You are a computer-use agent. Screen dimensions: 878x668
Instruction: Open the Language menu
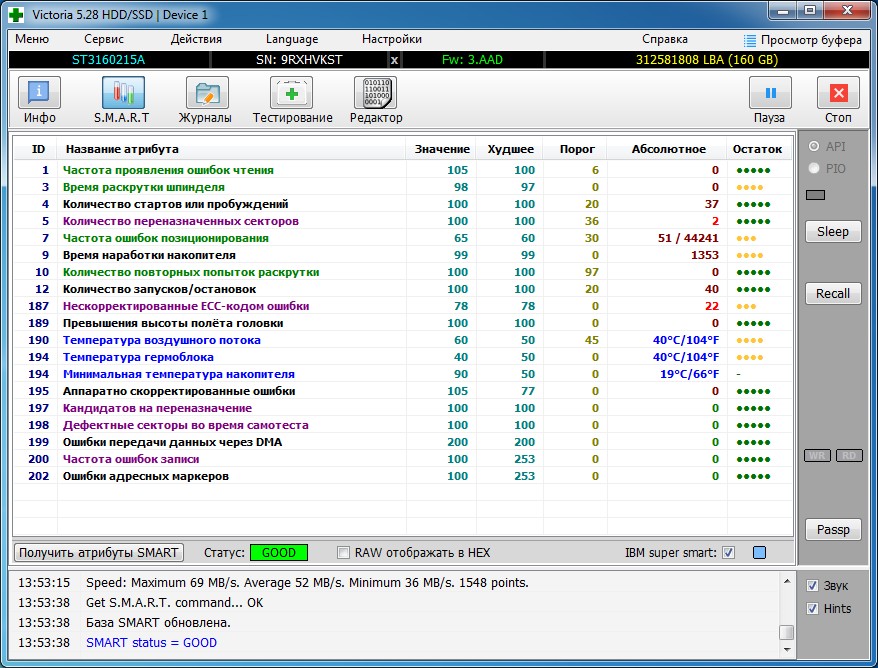(292, 39)
